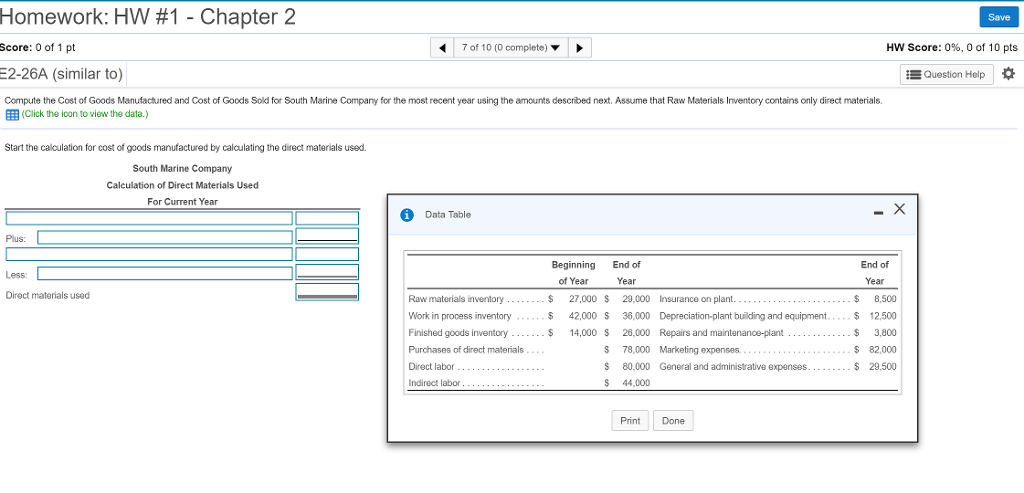Click 'Direct materials used' label
This screenshot has width=1024, height=493.
(x=48, y=295)
